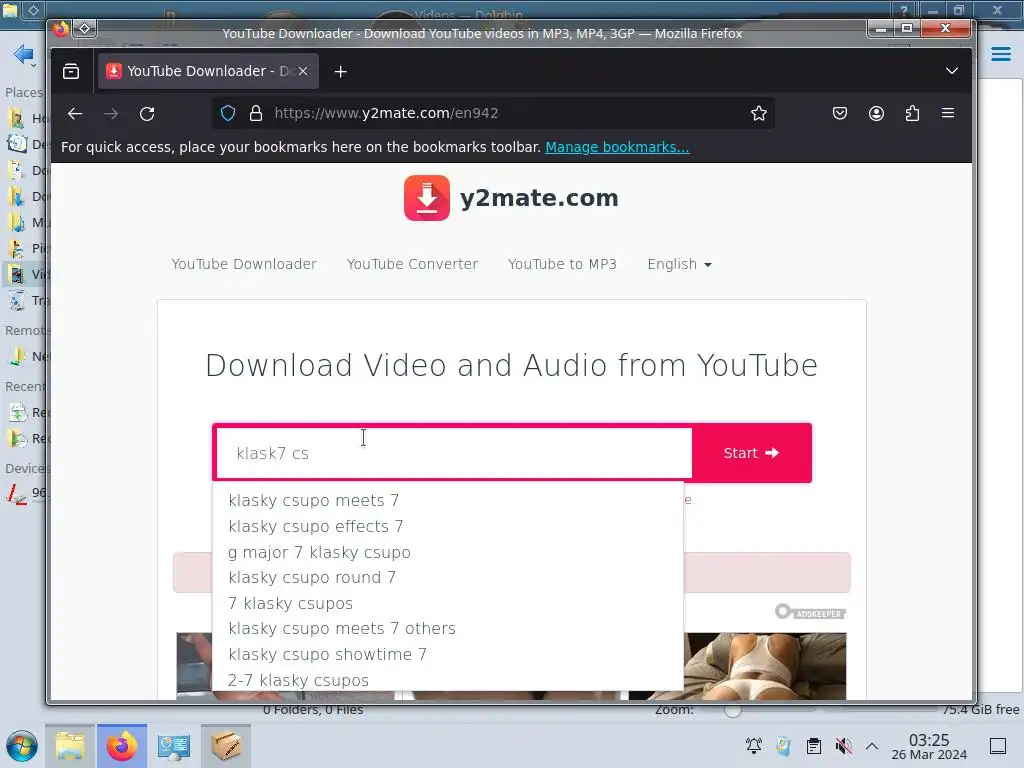Toggle the muted volume tray icon
Viewport: 1024px width, 768px height.
pyautogui.click(x=843, y=746)
